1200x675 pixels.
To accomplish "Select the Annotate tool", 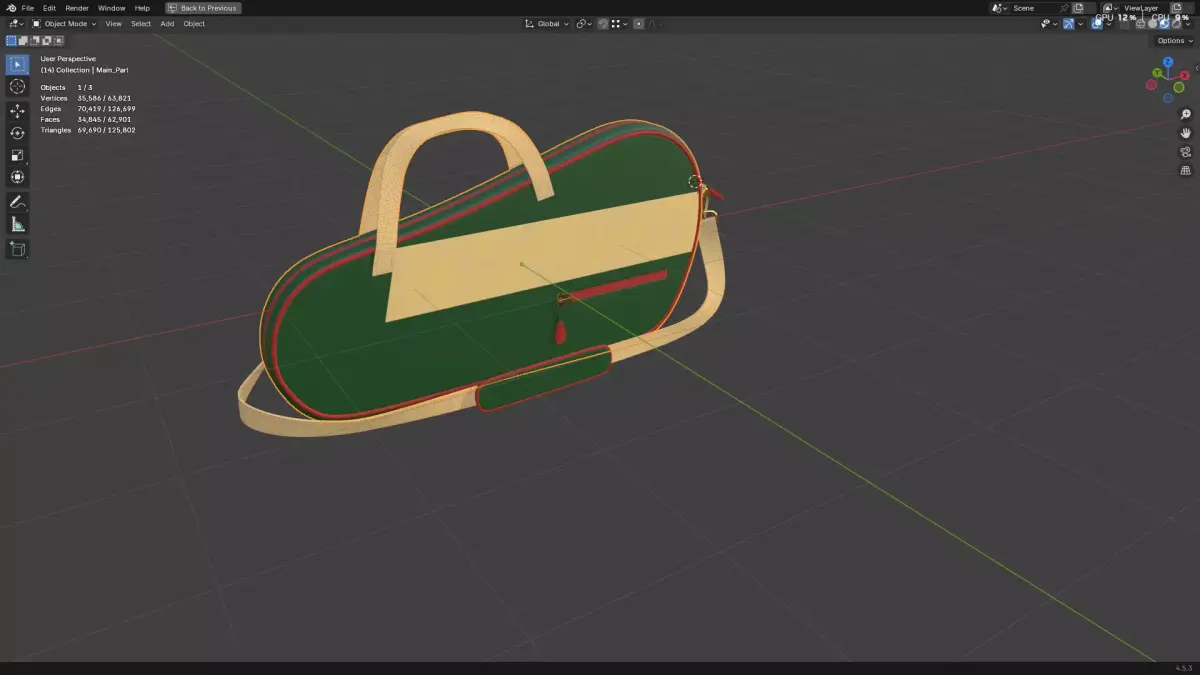I will 17,202.
